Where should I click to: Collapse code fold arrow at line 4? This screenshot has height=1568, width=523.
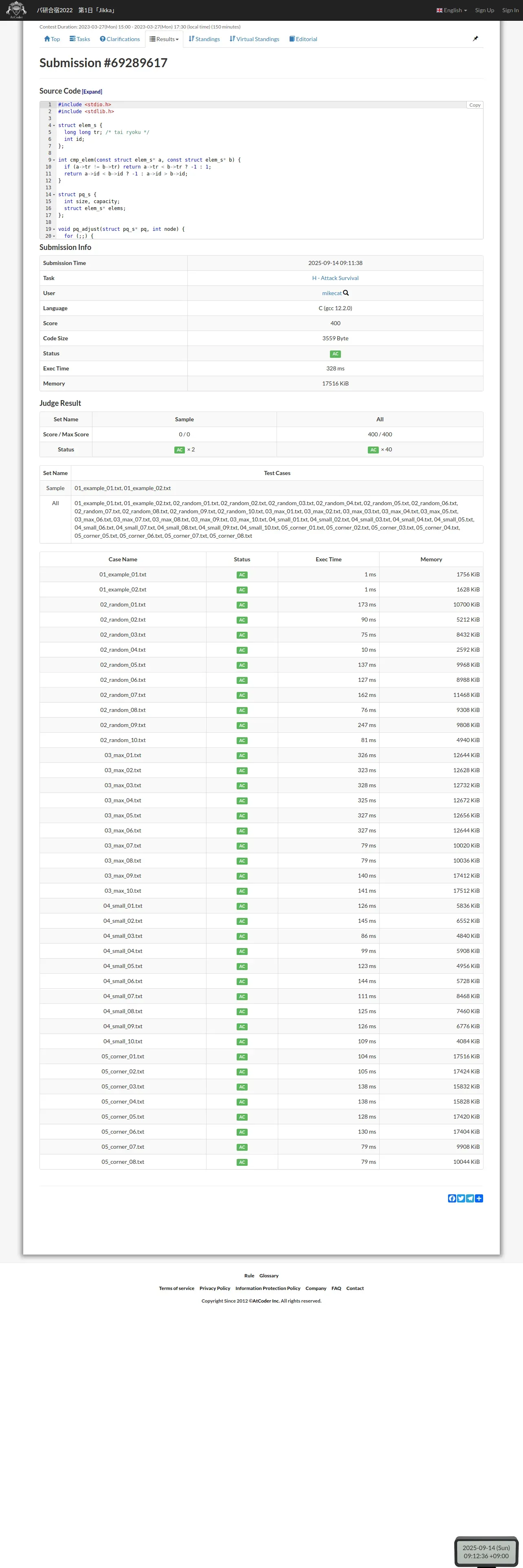coord(54,125)
